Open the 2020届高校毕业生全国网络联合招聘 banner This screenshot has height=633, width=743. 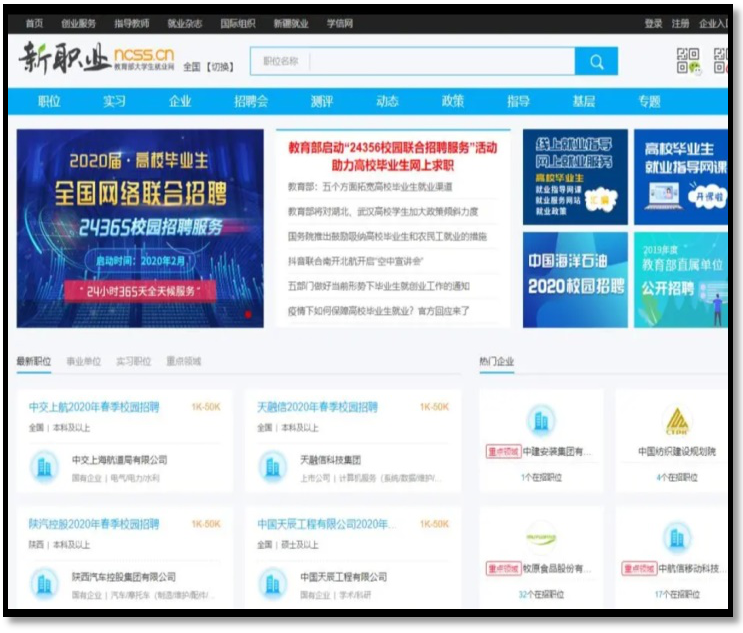tap(140, 228)
